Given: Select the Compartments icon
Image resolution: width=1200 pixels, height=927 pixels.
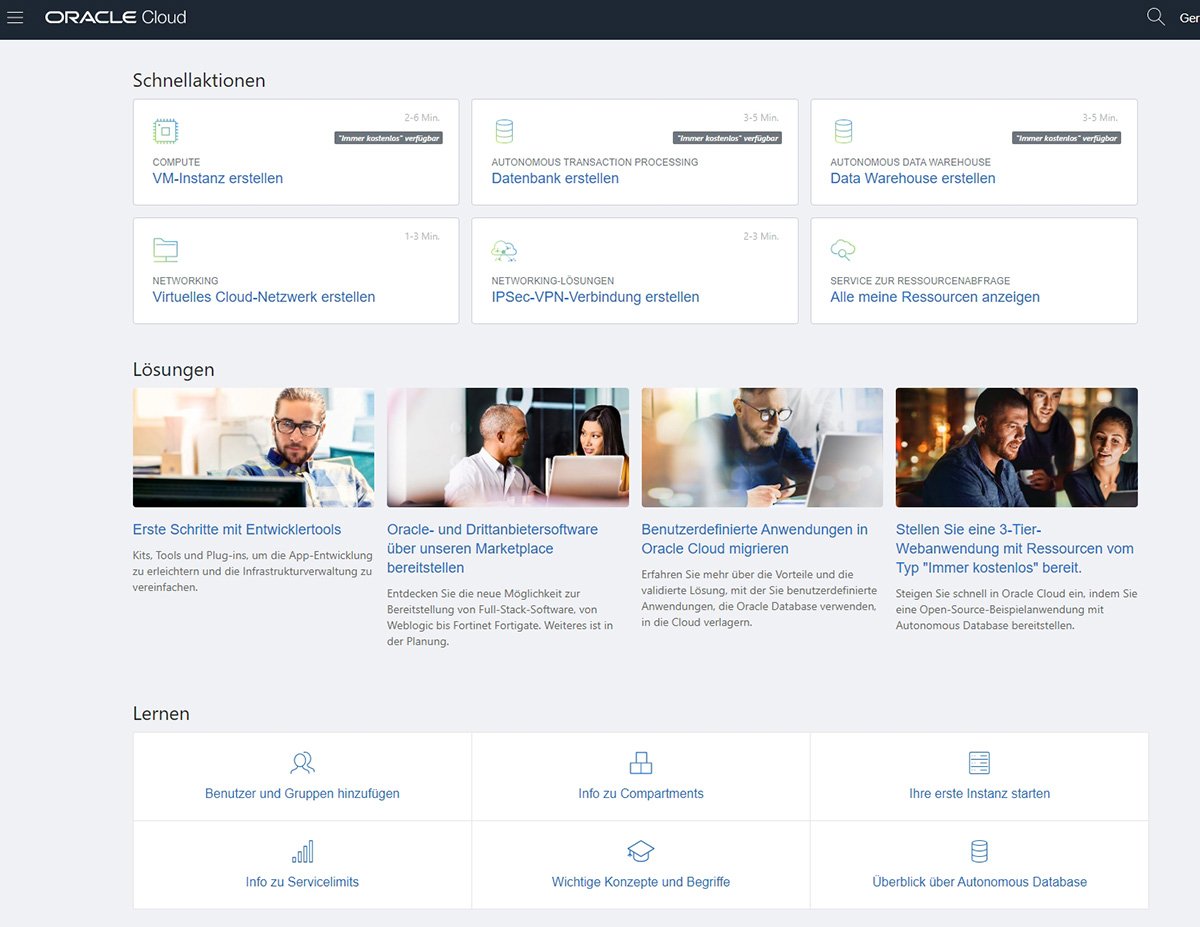Looking at the screenshot, I should (640, 762).
